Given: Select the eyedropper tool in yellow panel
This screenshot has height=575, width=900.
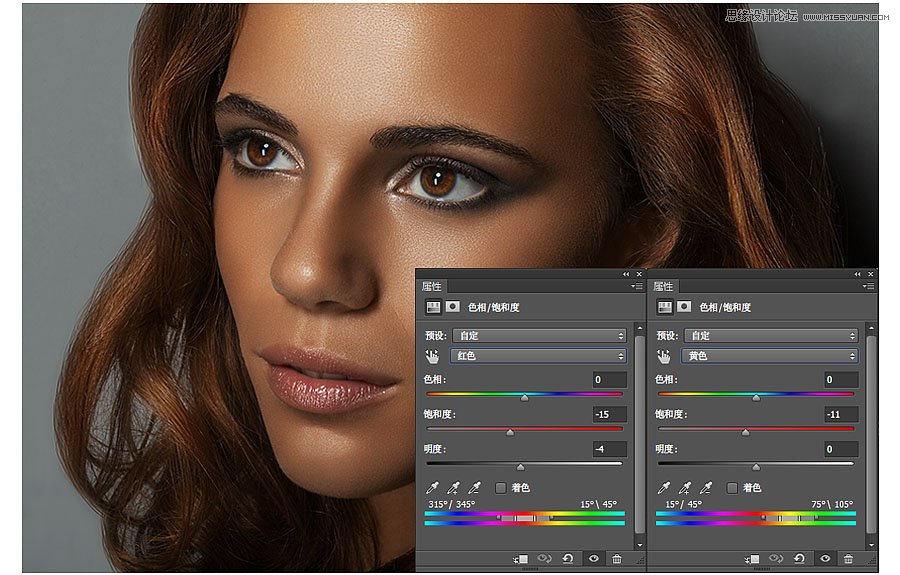Looking at the screenshot, I should point(664,488).
